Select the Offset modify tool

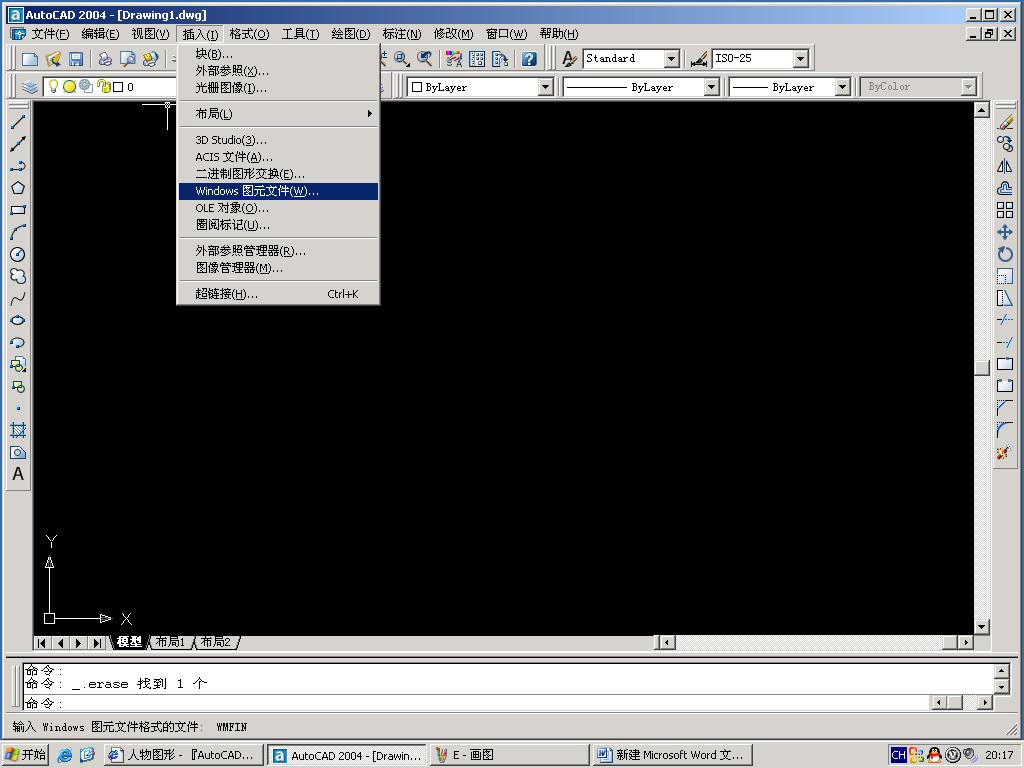tap(1005, 188)
